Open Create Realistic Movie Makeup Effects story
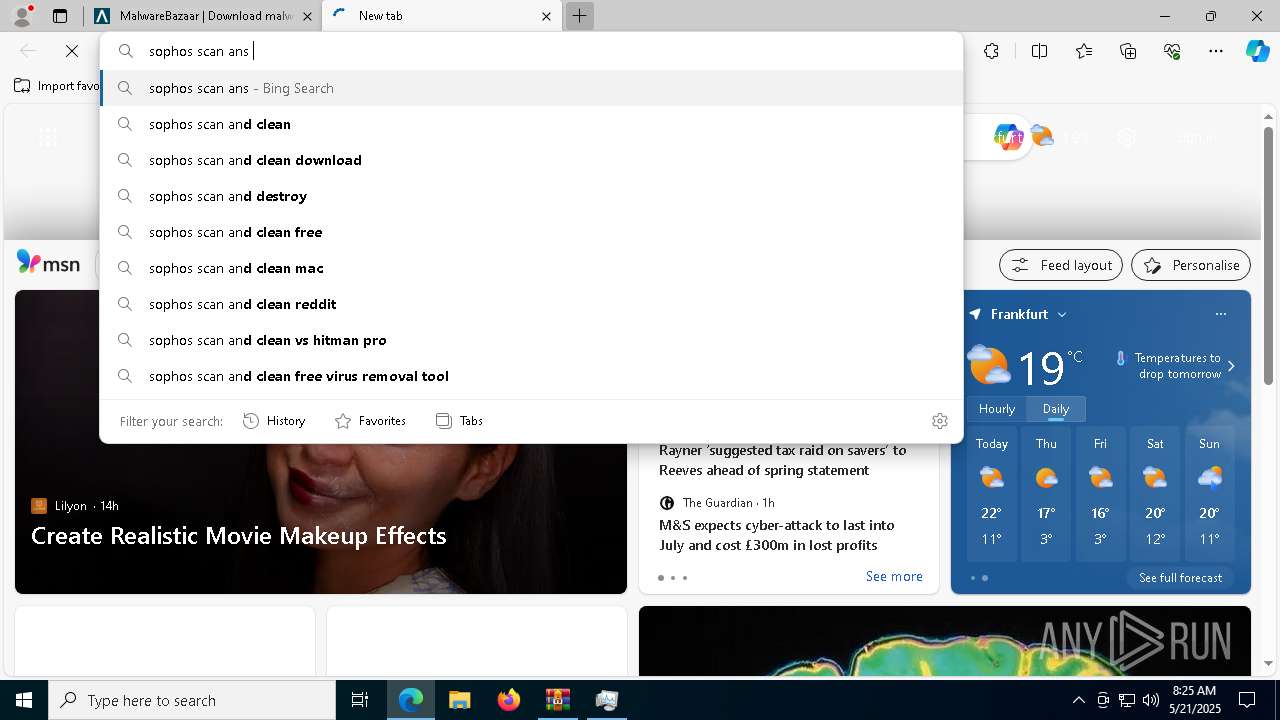Image resolution: width=1280 pixels, height=720 pixels. pos(239,536)
